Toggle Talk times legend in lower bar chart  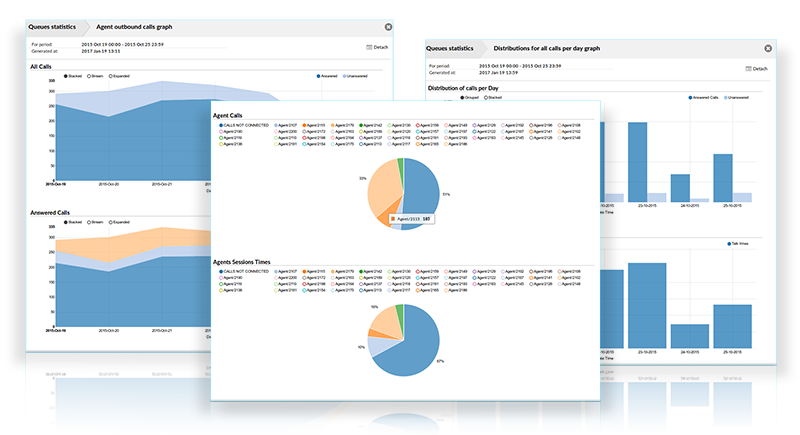(x=738, y=244)
